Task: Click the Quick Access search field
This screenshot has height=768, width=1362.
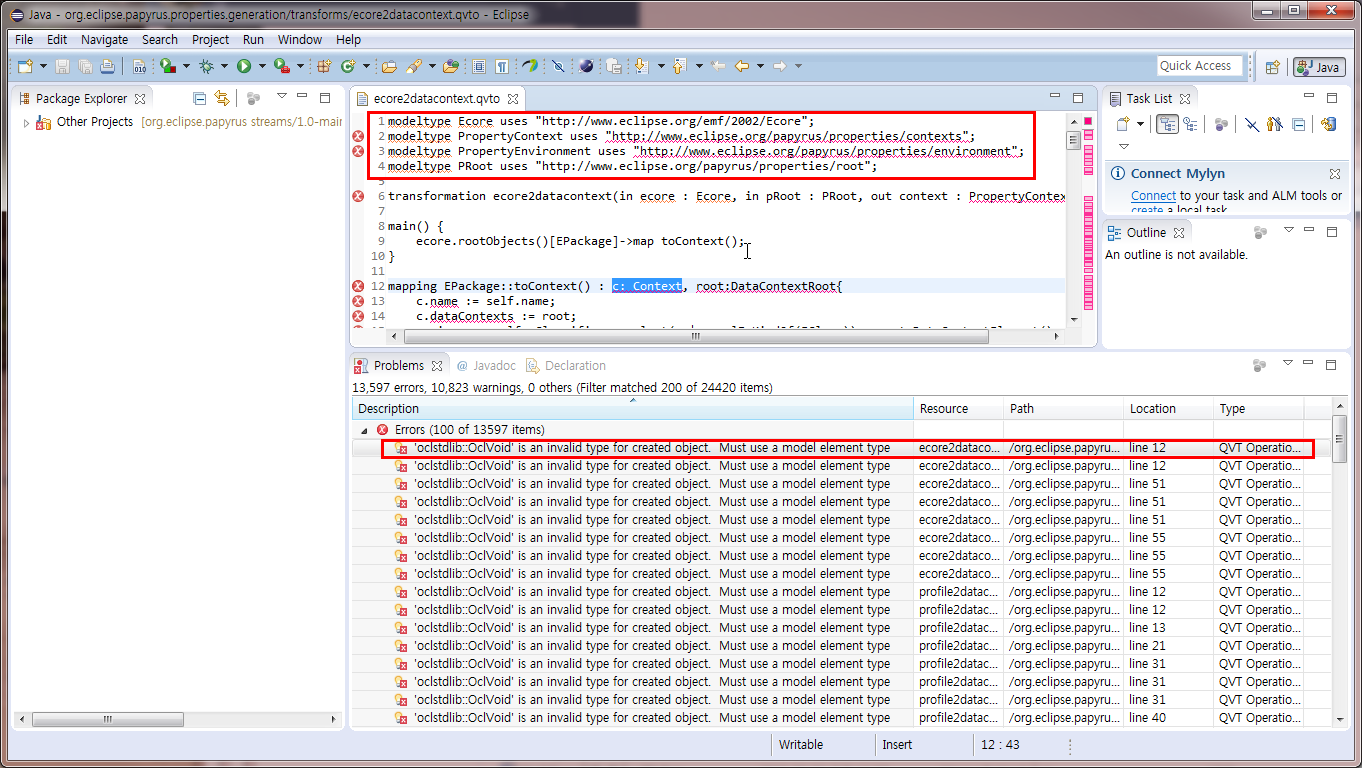Action: pyautogui.click(x=1199, y=66)
